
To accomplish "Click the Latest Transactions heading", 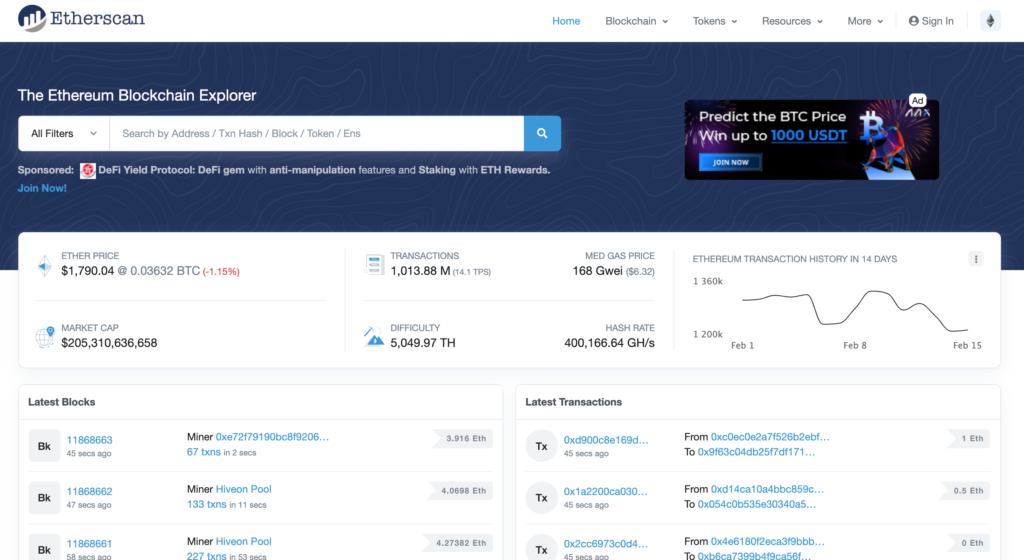I will (x=573, y=402).
